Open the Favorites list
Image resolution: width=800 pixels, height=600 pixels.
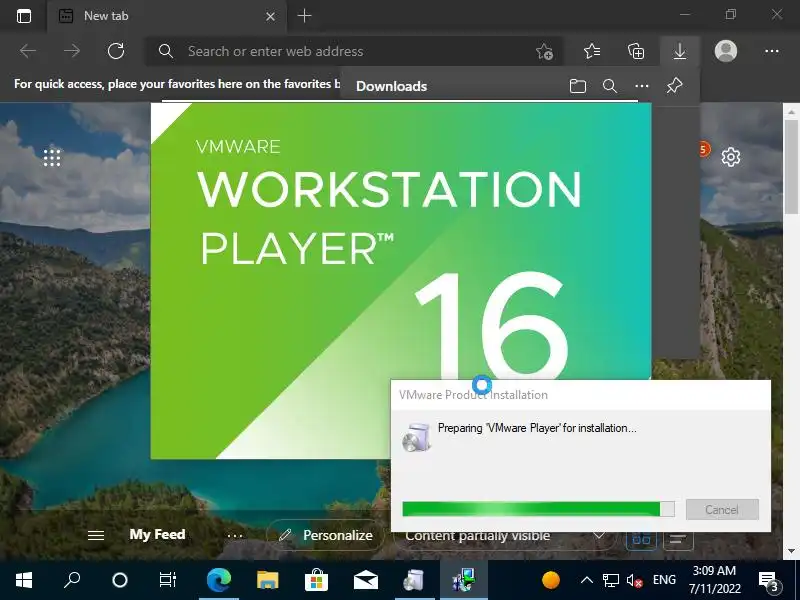pyautogui.click(x=592, y=51)
